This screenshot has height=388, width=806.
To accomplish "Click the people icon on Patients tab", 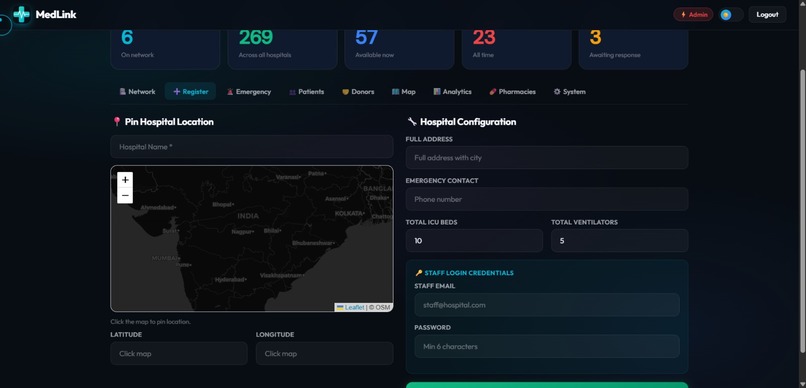I will point(292,91).
